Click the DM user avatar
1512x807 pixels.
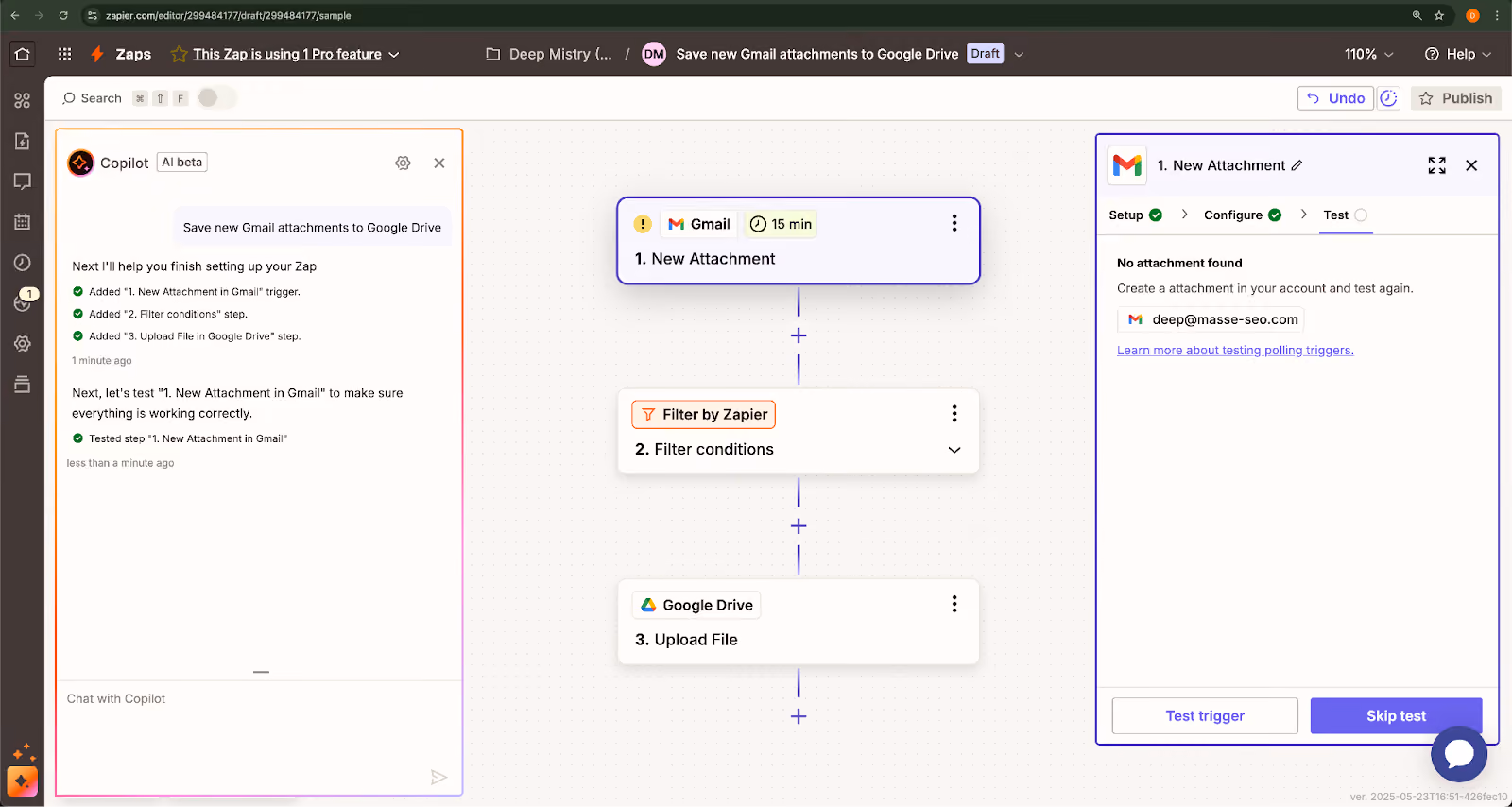coord(654,55)
